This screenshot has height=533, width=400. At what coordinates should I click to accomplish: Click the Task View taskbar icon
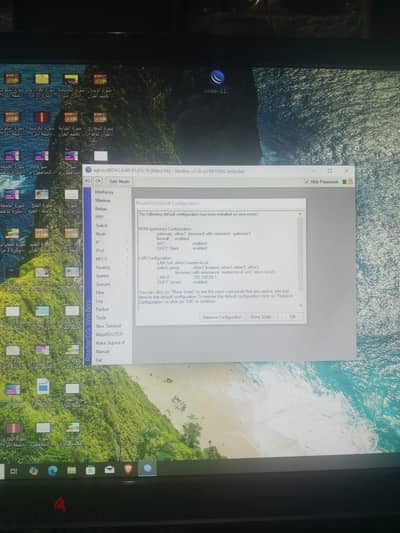pyautogui.click(x=14, y=471)
